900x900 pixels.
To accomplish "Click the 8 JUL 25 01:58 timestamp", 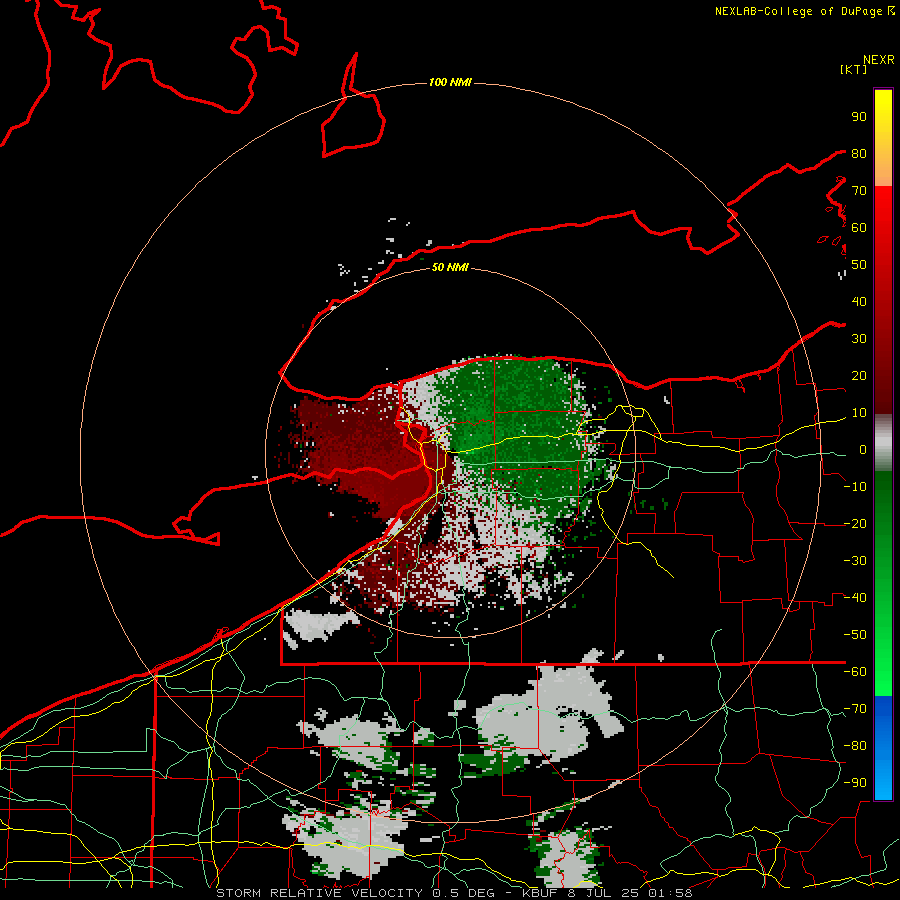I will coord(630,893).
